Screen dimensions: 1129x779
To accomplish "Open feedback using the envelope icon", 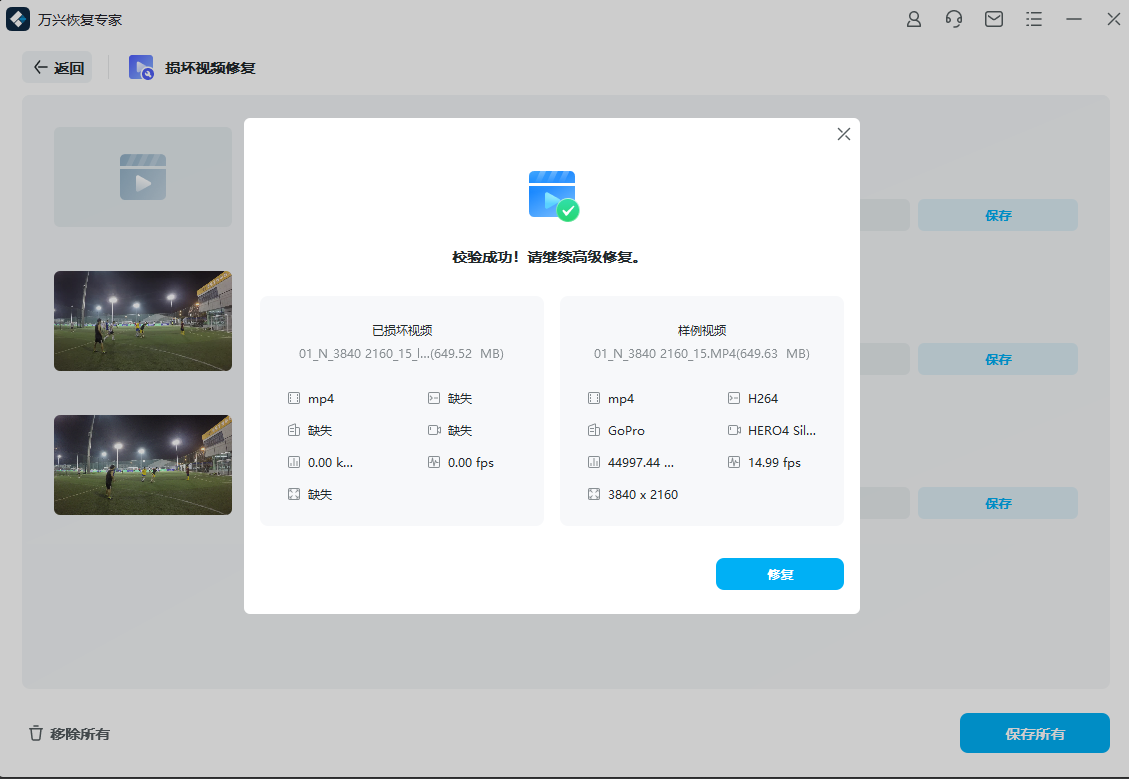I will point(993,18).
